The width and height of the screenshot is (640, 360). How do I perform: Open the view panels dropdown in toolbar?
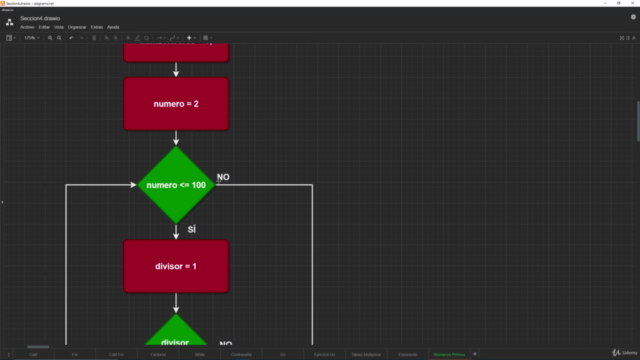coord(11,38)
